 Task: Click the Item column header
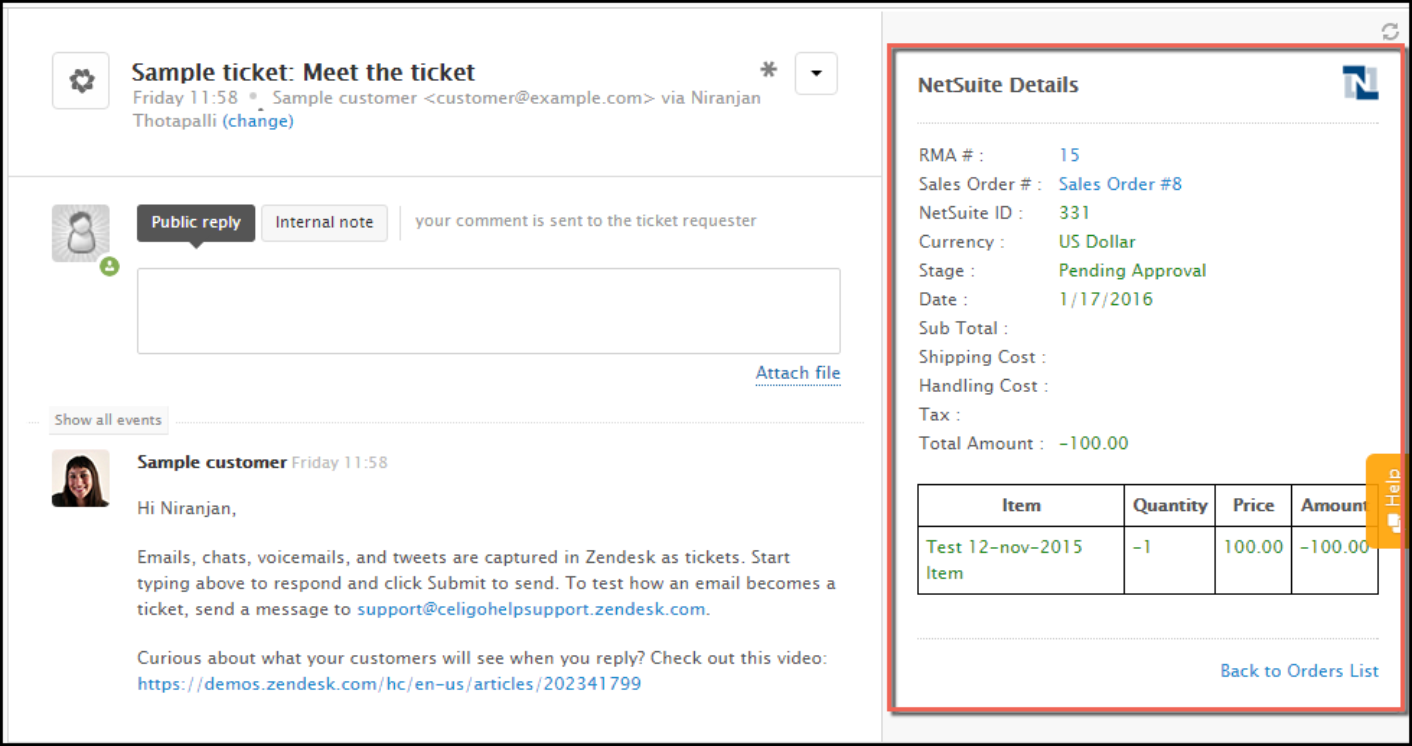pos(1021,506)
